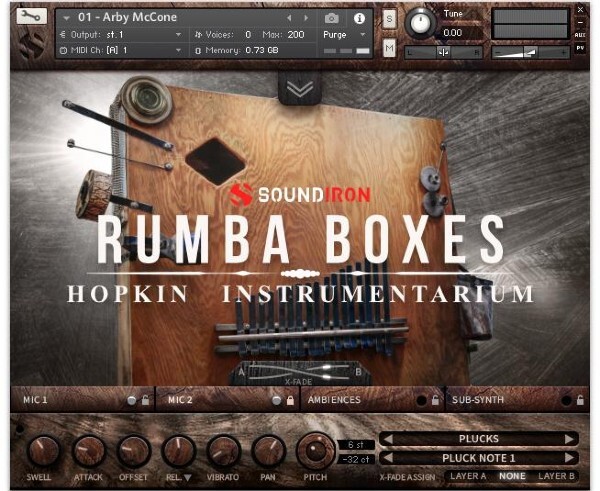The width and height of the screenshot is (600, 491).
Task: Go to previous sound left of PLUCK NOTE 1
Action: tap(388, 458)
